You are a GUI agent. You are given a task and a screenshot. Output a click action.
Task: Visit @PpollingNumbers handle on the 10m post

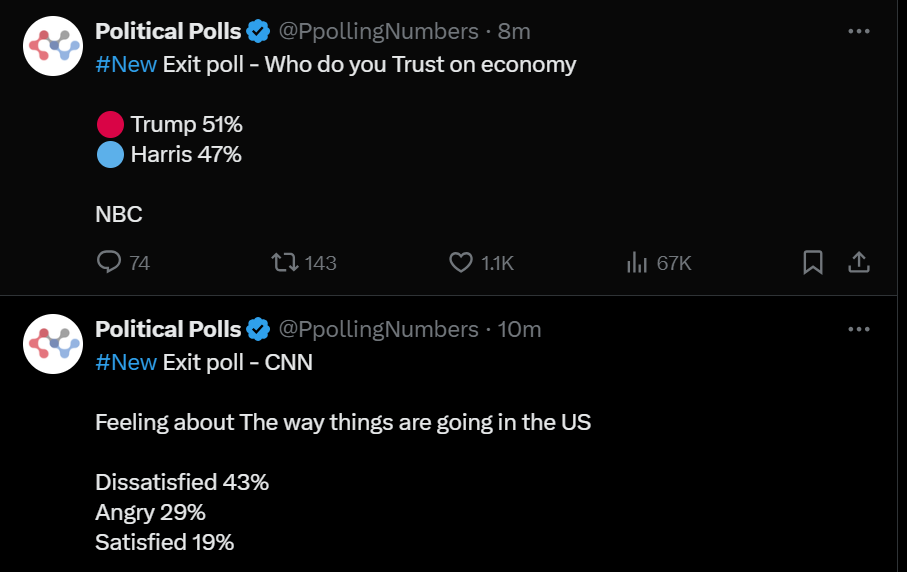click(377, 329)
